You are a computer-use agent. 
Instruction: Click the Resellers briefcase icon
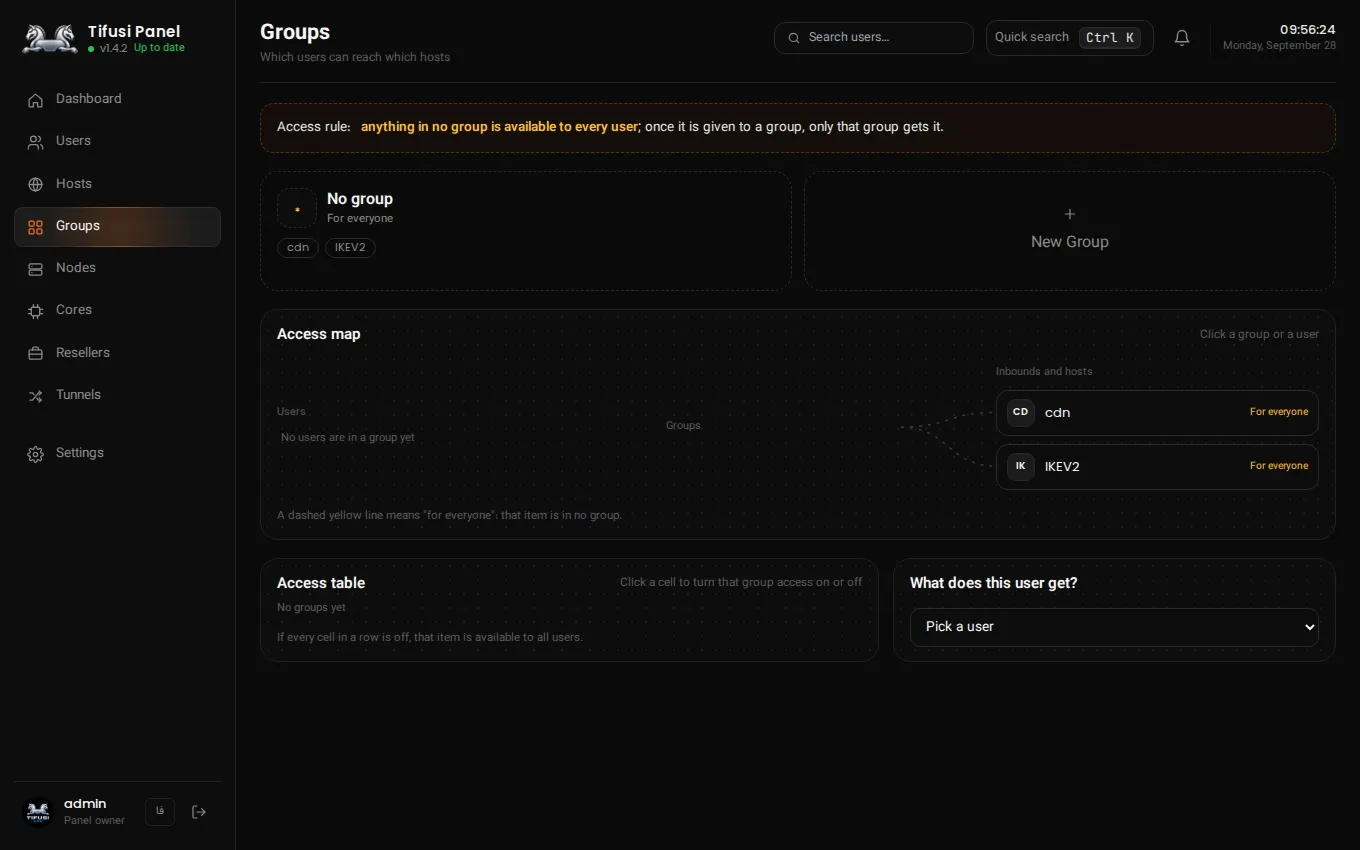35,353
